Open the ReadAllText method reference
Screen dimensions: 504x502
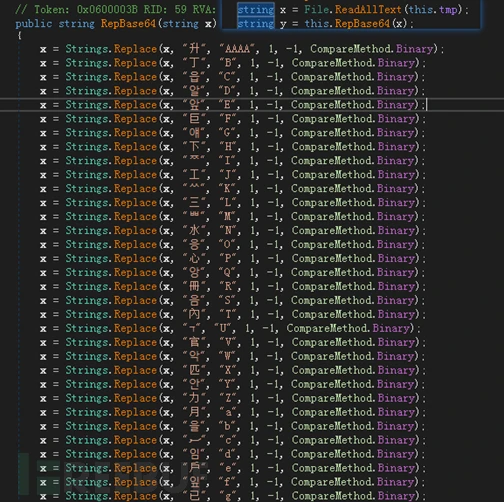click(368, 10)
